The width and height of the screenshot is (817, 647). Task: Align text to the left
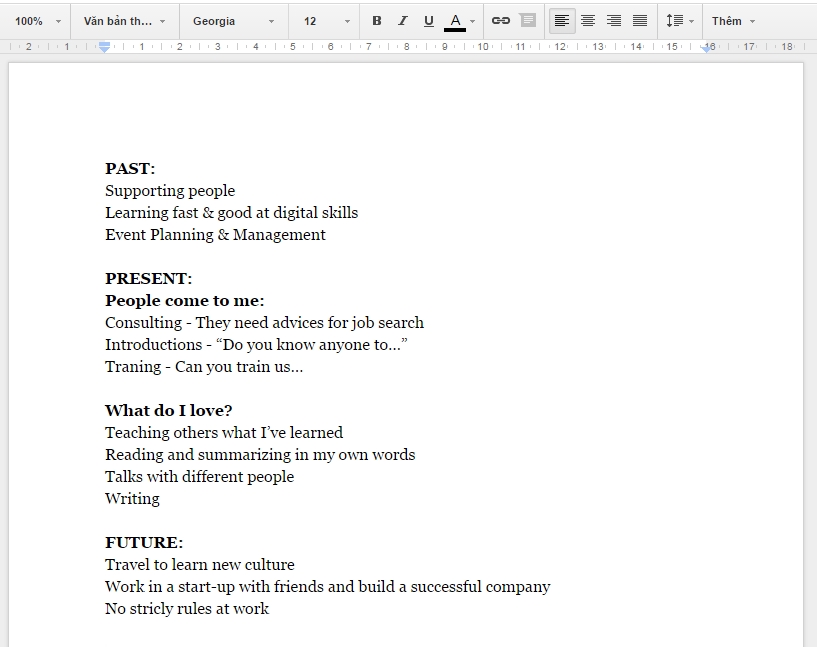point(562,21)
